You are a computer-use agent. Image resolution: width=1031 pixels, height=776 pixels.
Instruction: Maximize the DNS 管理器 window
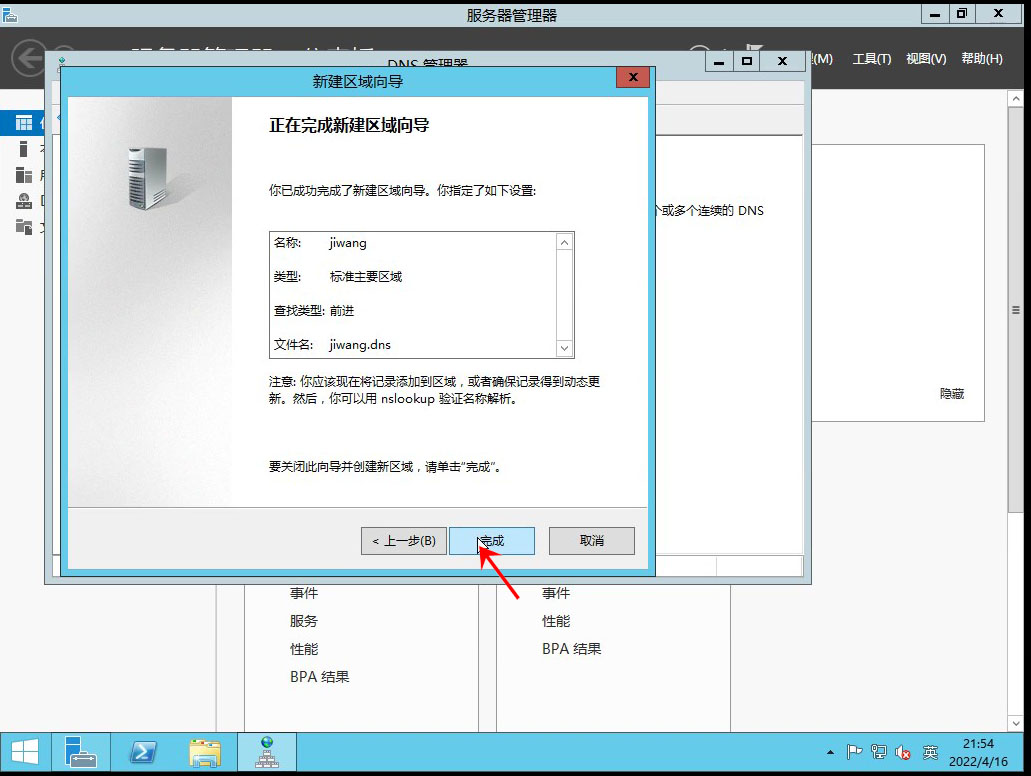[747, 61]
